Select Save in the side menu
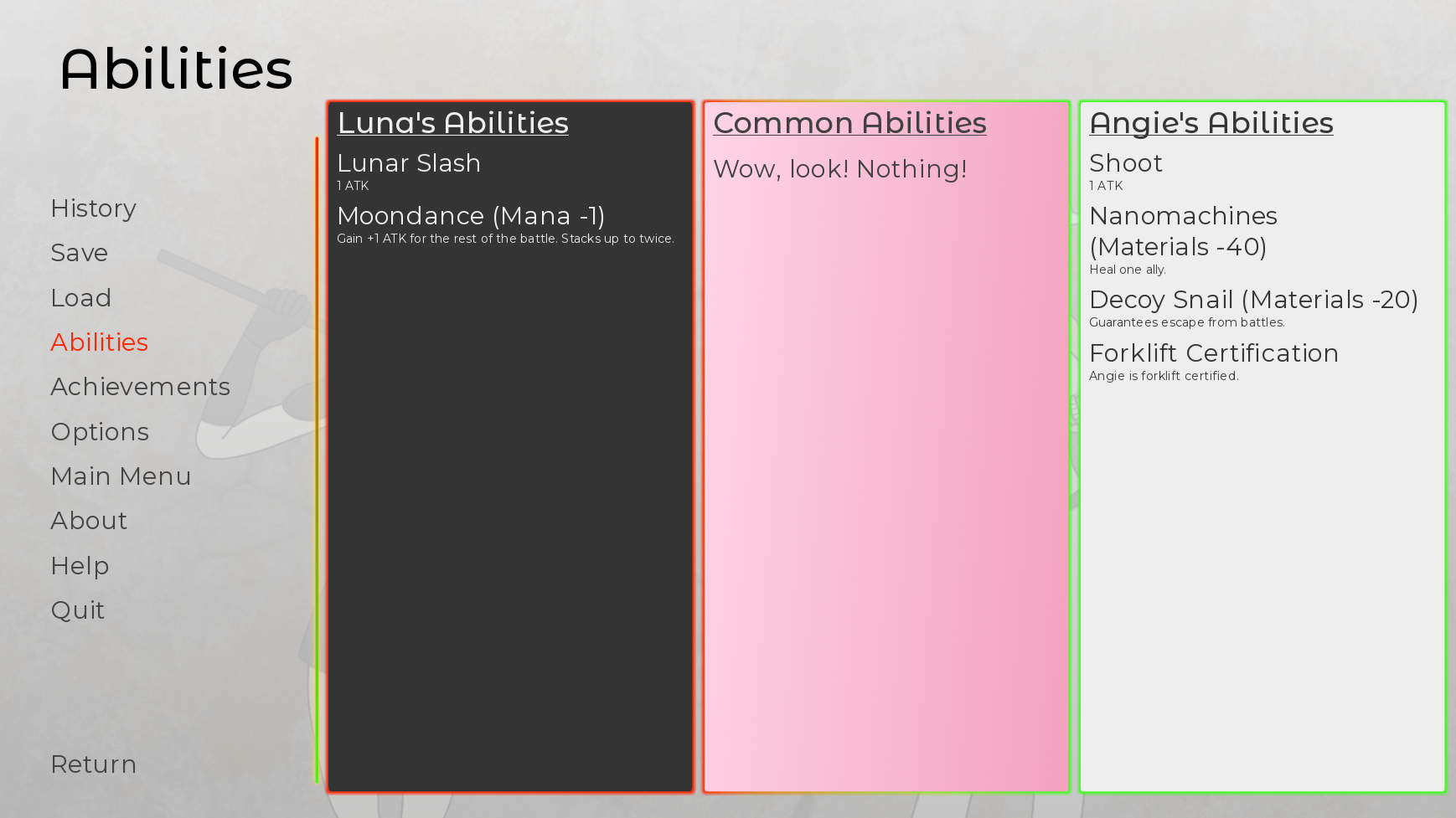 click(80, 253)
